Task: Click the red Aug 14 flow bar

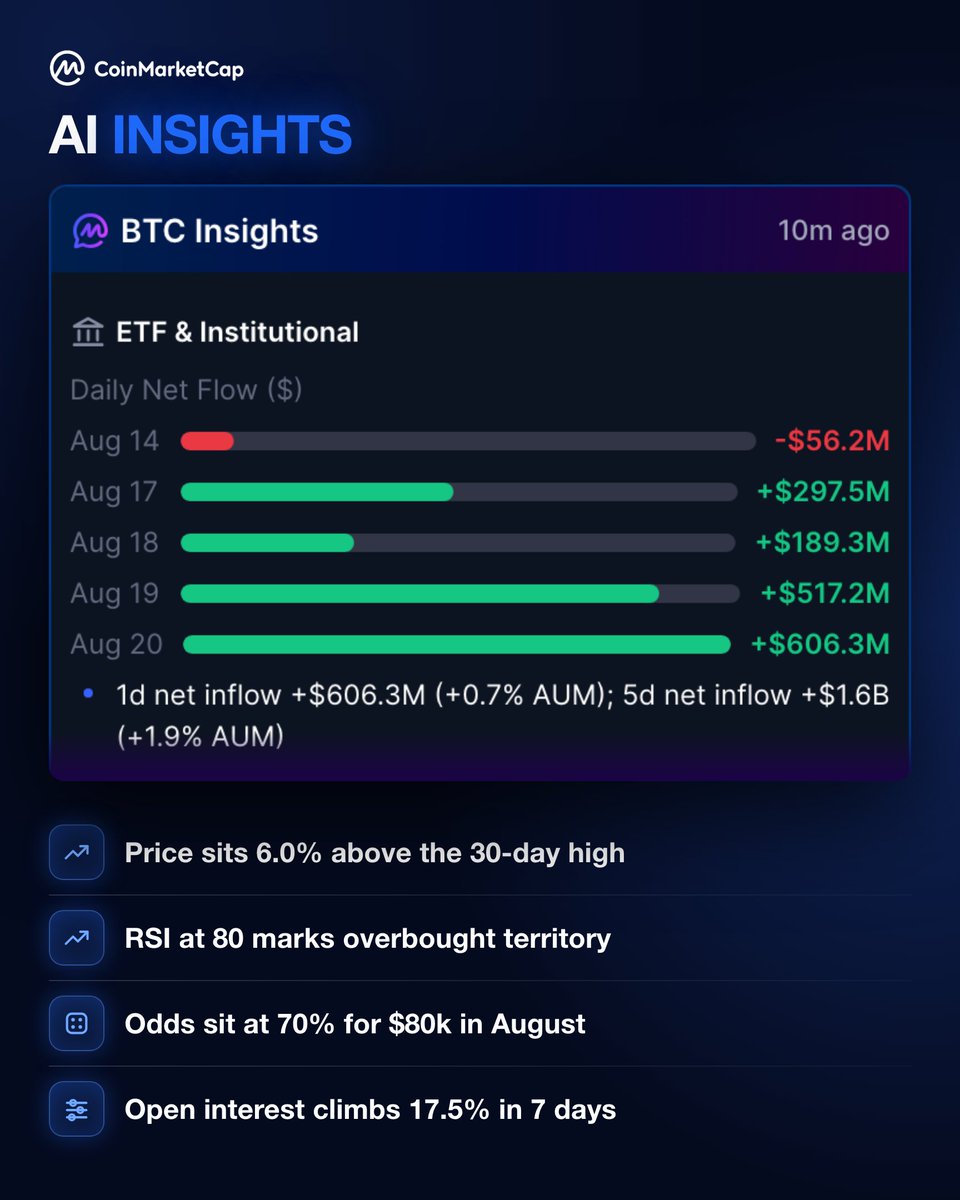Action: click(x=207, y=441)
